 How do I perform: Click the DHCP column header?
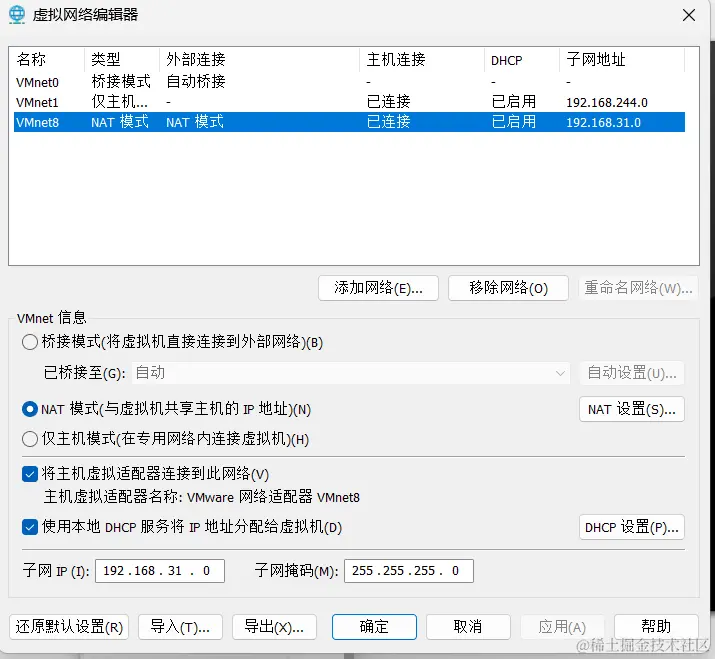point(522,60)
